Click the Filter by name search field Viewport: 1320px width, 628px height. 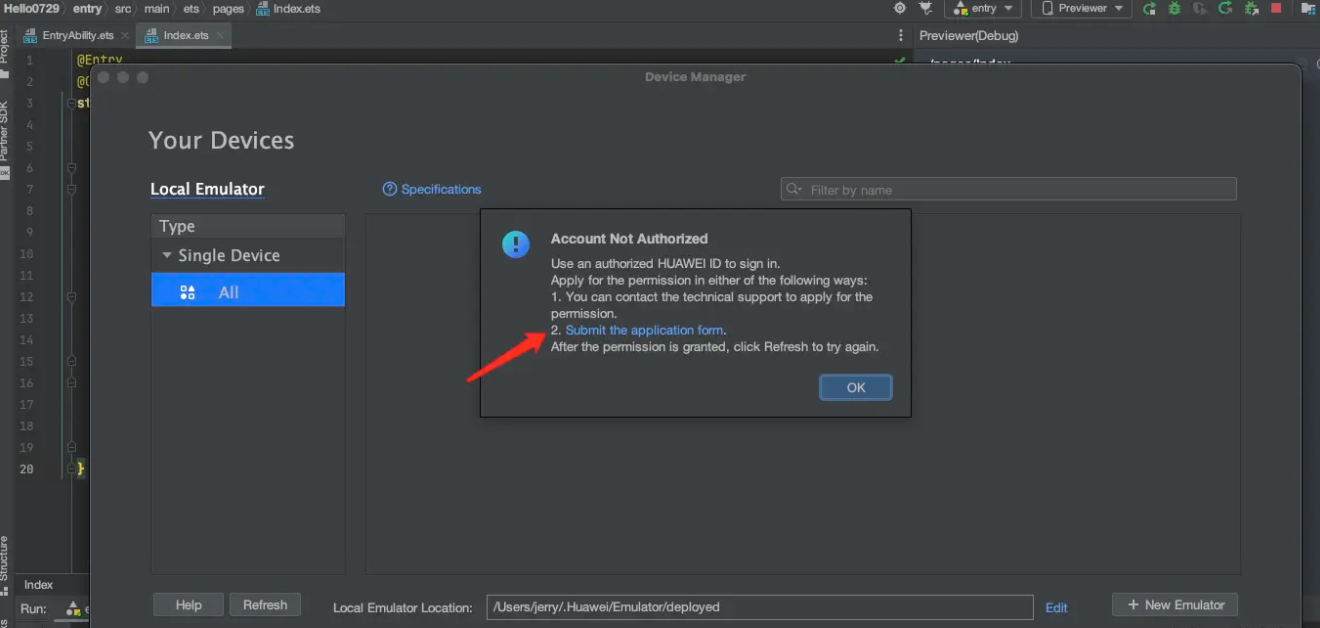(1008, 189)
